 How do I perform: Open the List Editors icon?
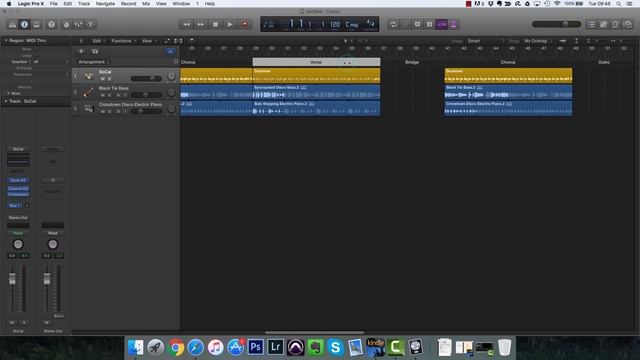(591, 24)
